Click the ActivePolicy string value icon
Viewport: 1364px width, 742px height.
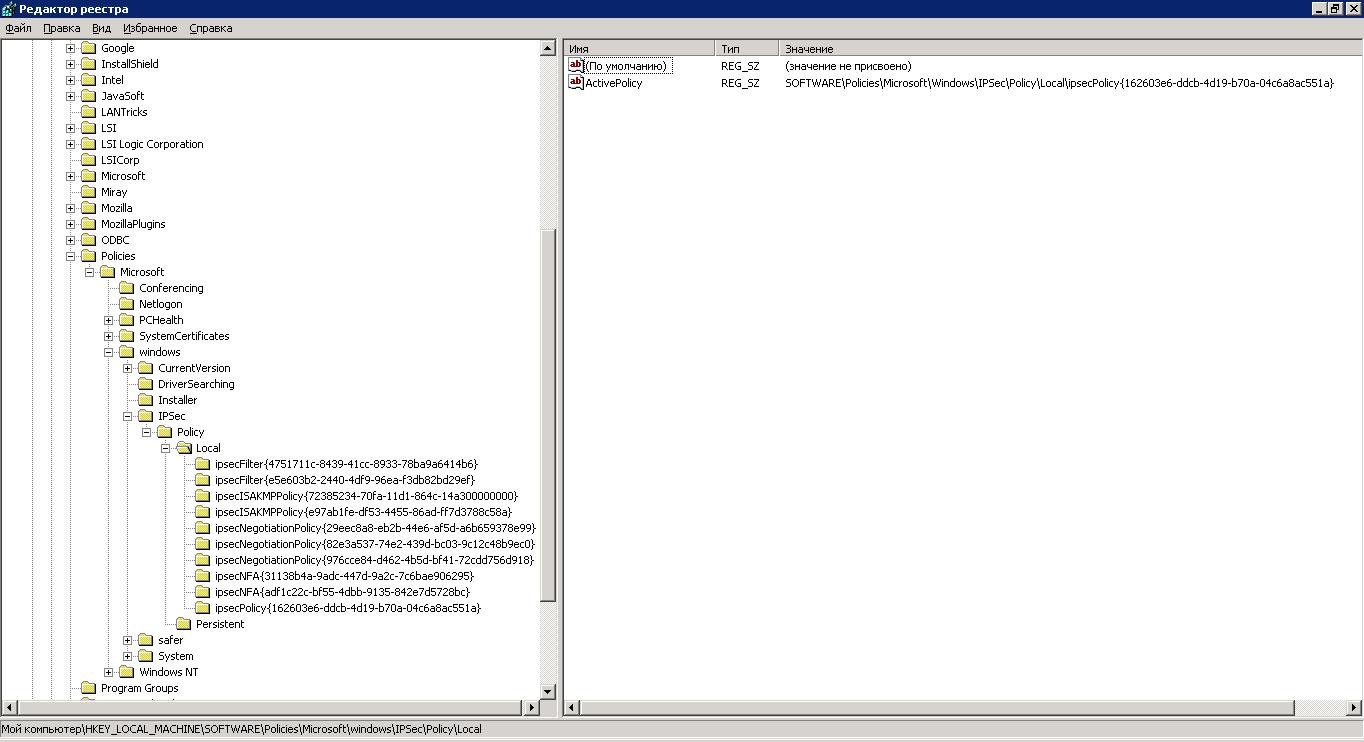(x=576, y=82)
